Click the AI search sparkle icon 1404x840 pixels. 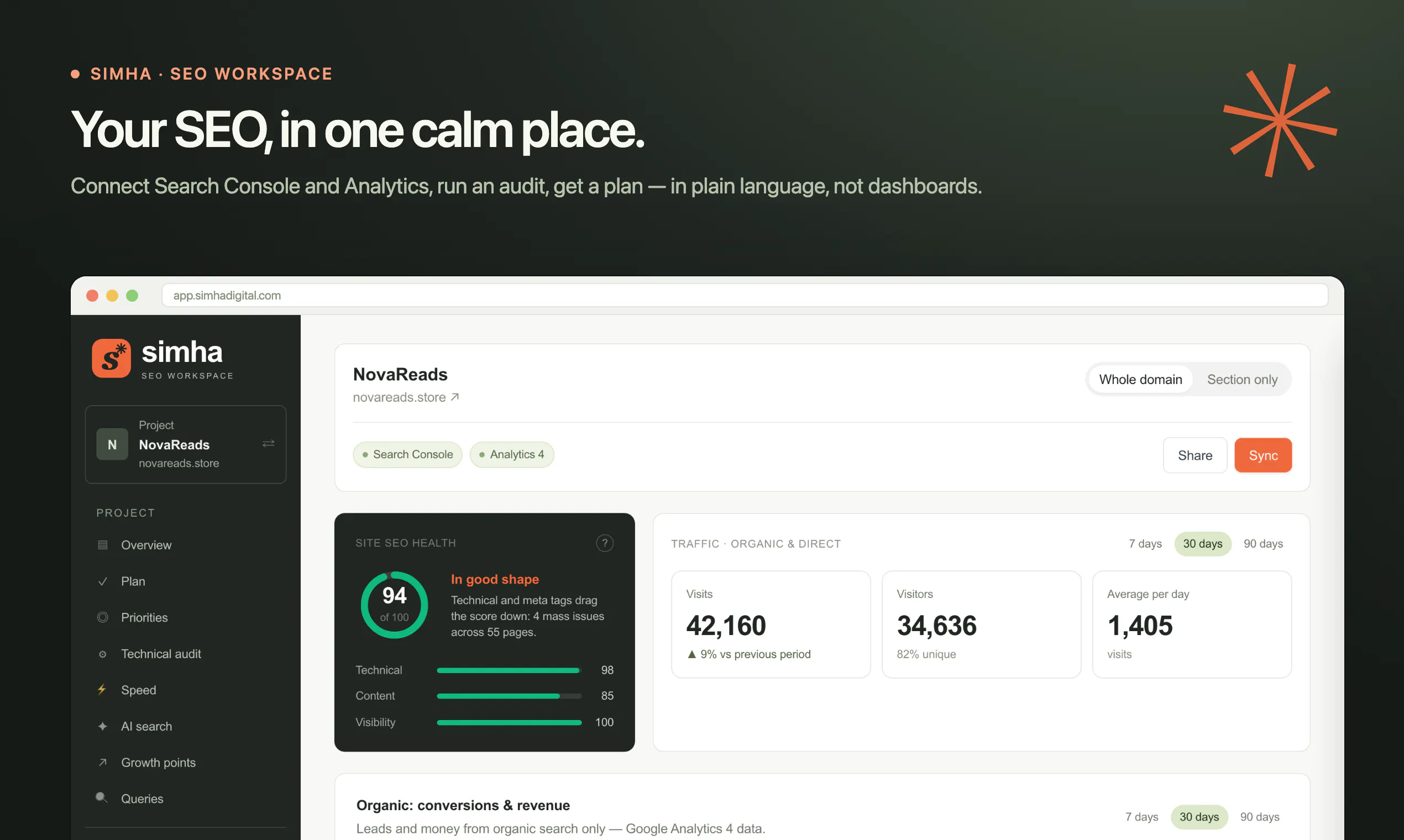102,726
